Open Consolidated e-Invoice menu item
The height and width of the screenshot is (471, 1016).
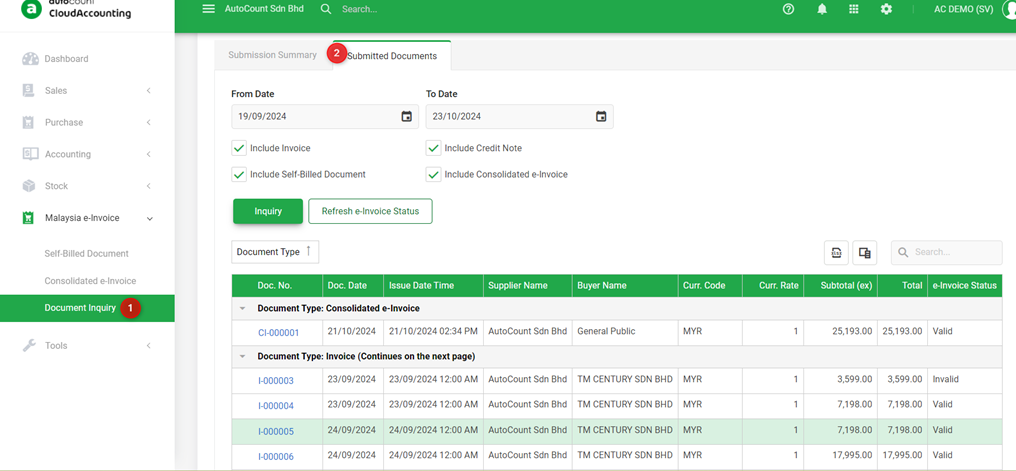(90, 281)
